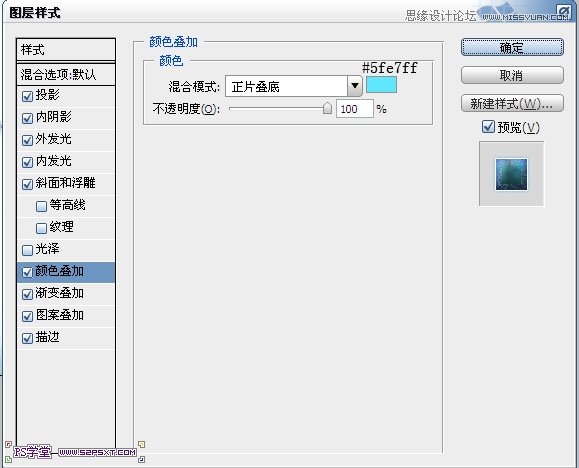Viewport: 579px width, 468px height.
Task: Uncheck the 描边 checkbox
Action: (27, 338)
